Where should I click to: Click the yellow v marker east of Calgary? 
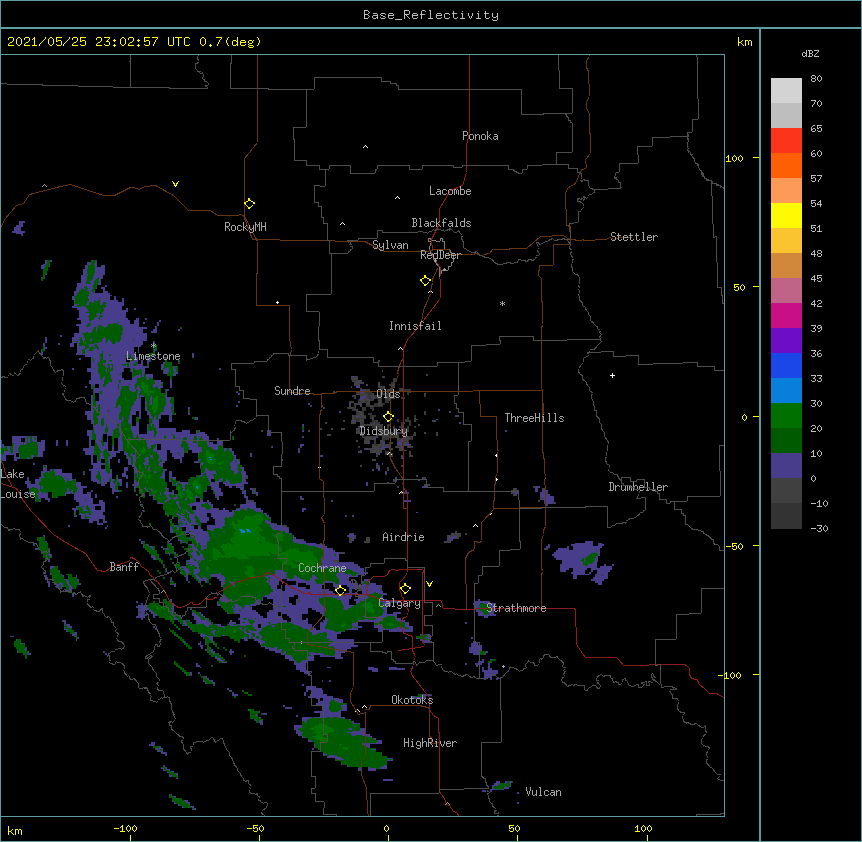click(x=429, y=584)
